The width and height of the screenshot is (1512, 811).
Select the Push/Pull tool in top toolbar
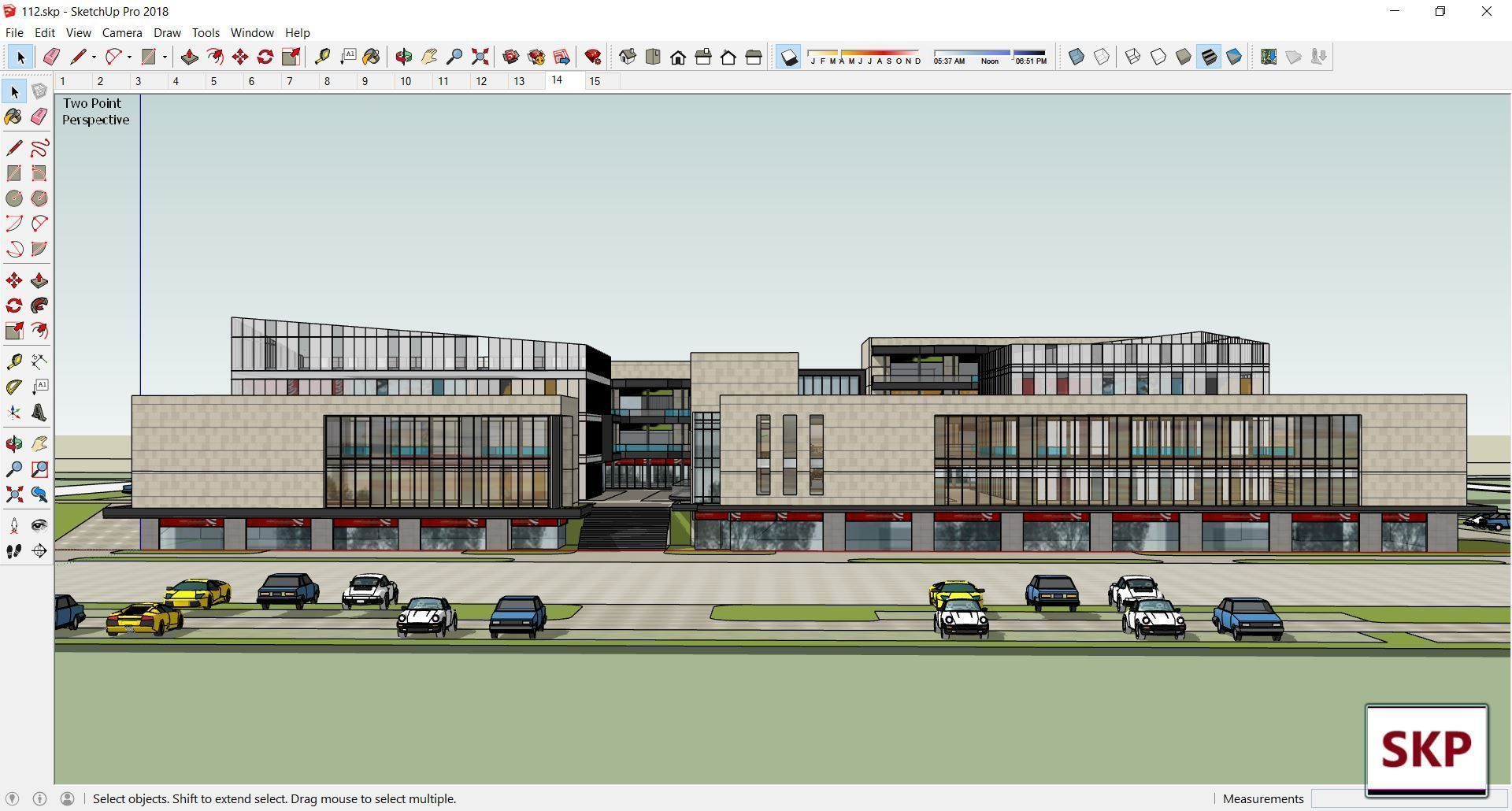[x=190, y=57]
